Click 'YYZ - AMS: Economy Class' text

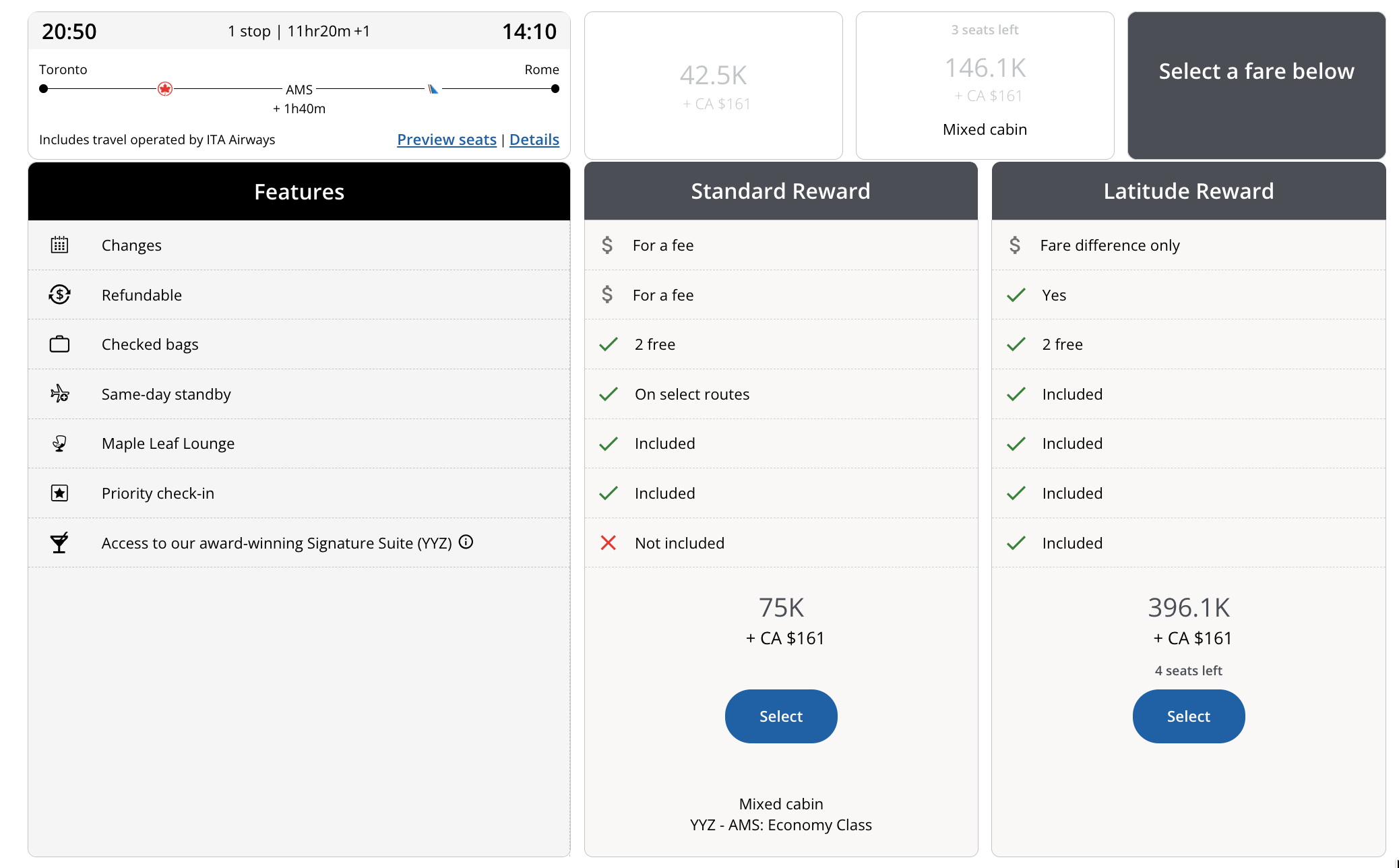(x=781, y=825)
